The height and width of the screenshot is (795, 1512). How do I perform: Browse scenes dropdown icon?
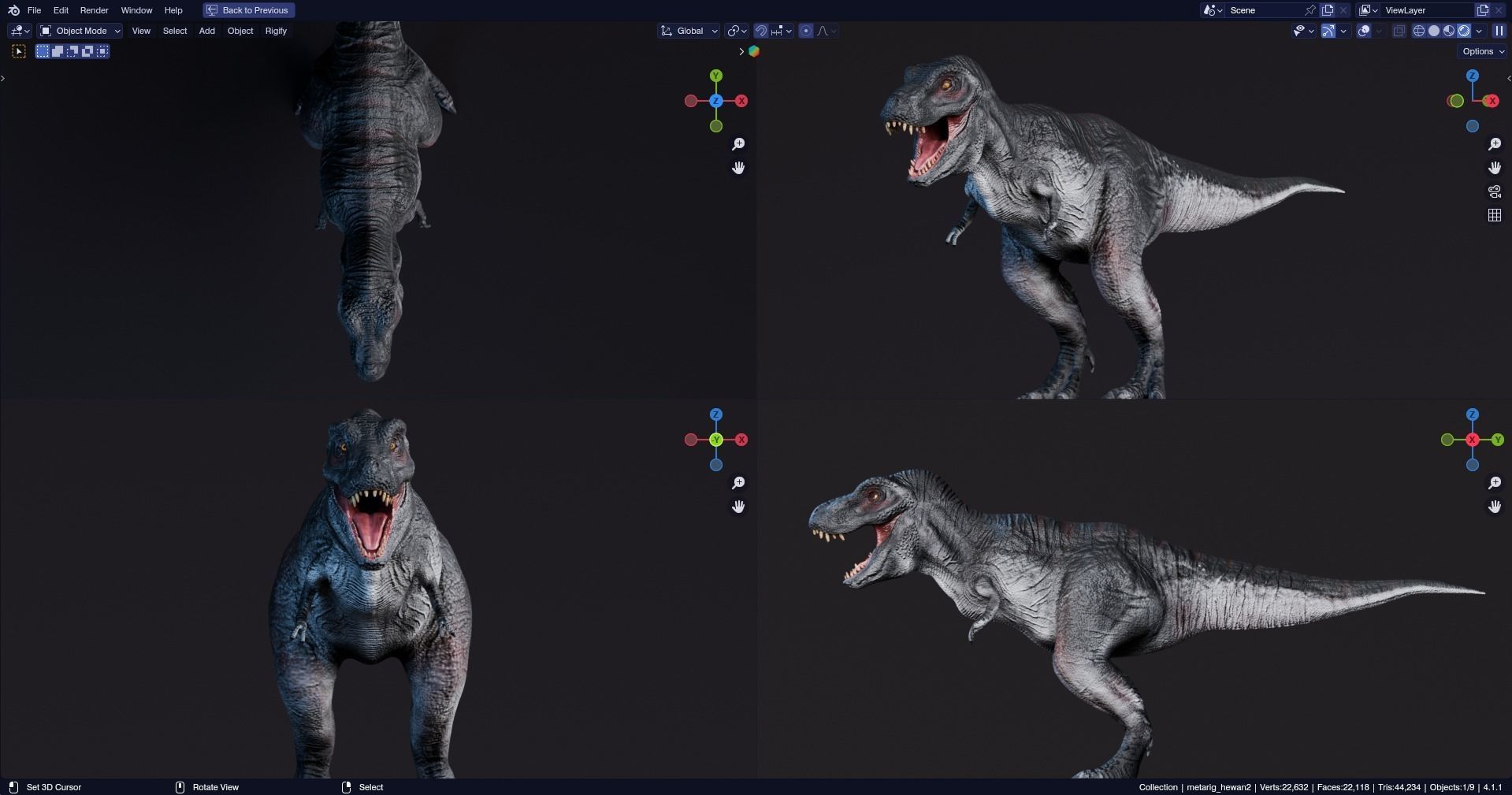1212,10
